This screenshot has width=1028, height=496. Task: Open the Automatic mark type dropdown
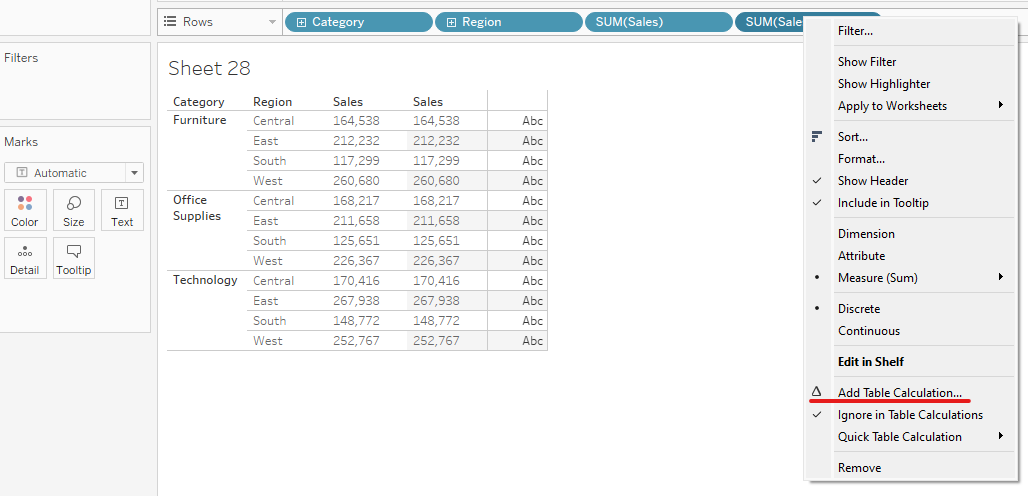(x=74, y=173)
